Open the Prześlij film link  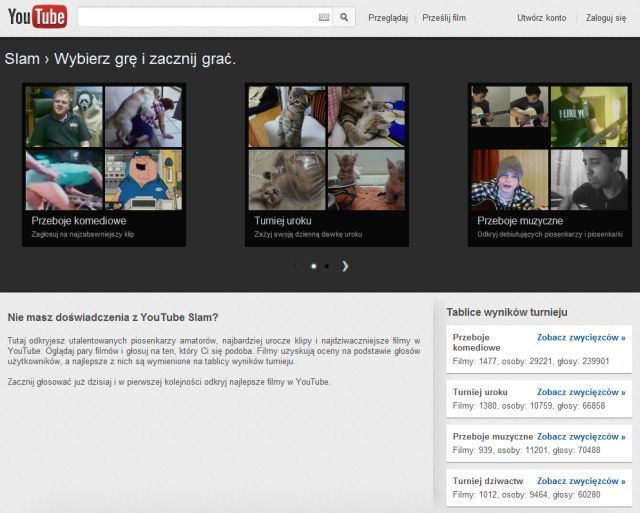(x=444, y=18)
